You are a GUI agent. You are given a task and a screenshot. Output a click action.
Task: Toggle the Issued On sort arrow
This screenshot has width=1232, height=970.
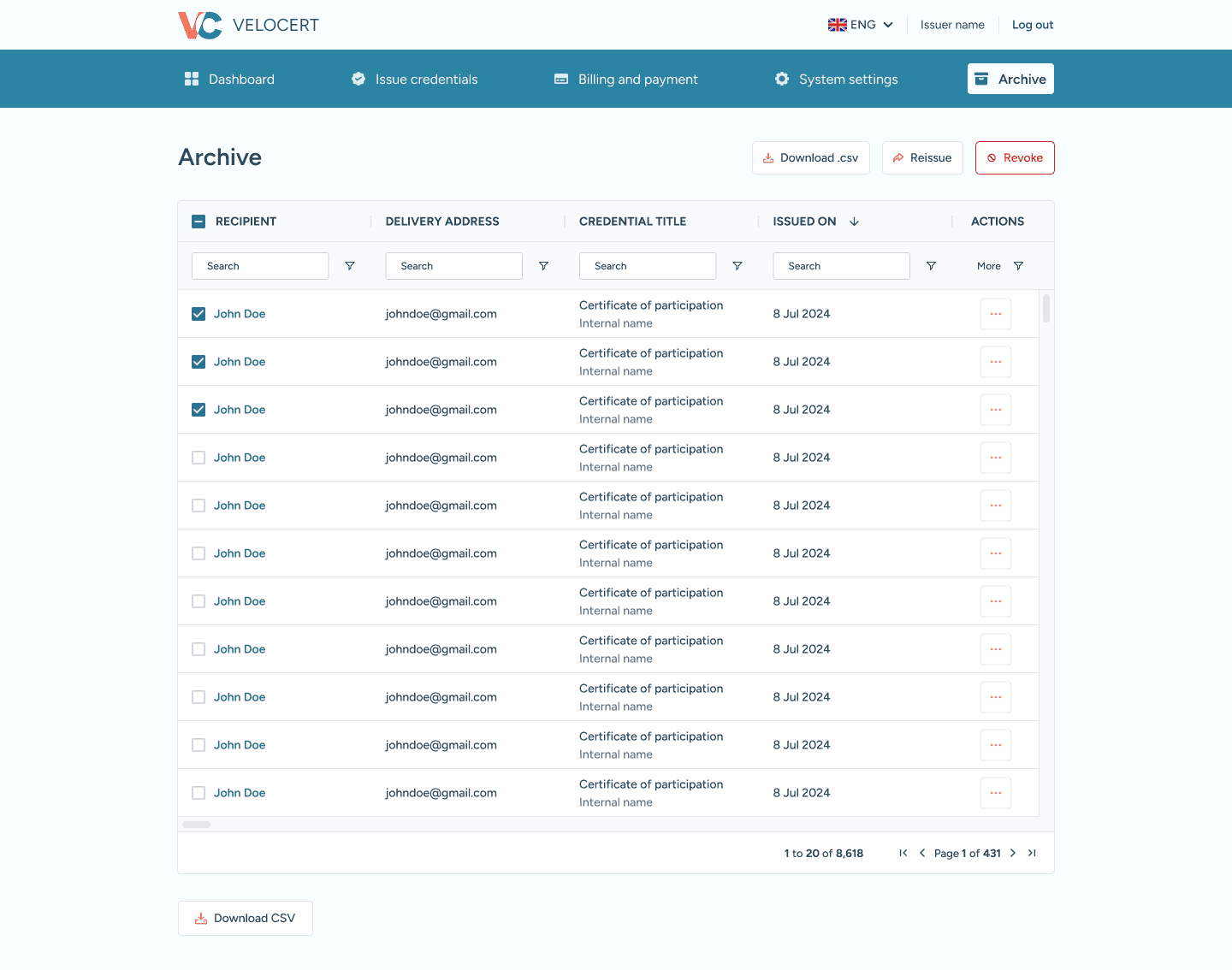point(854,221)
